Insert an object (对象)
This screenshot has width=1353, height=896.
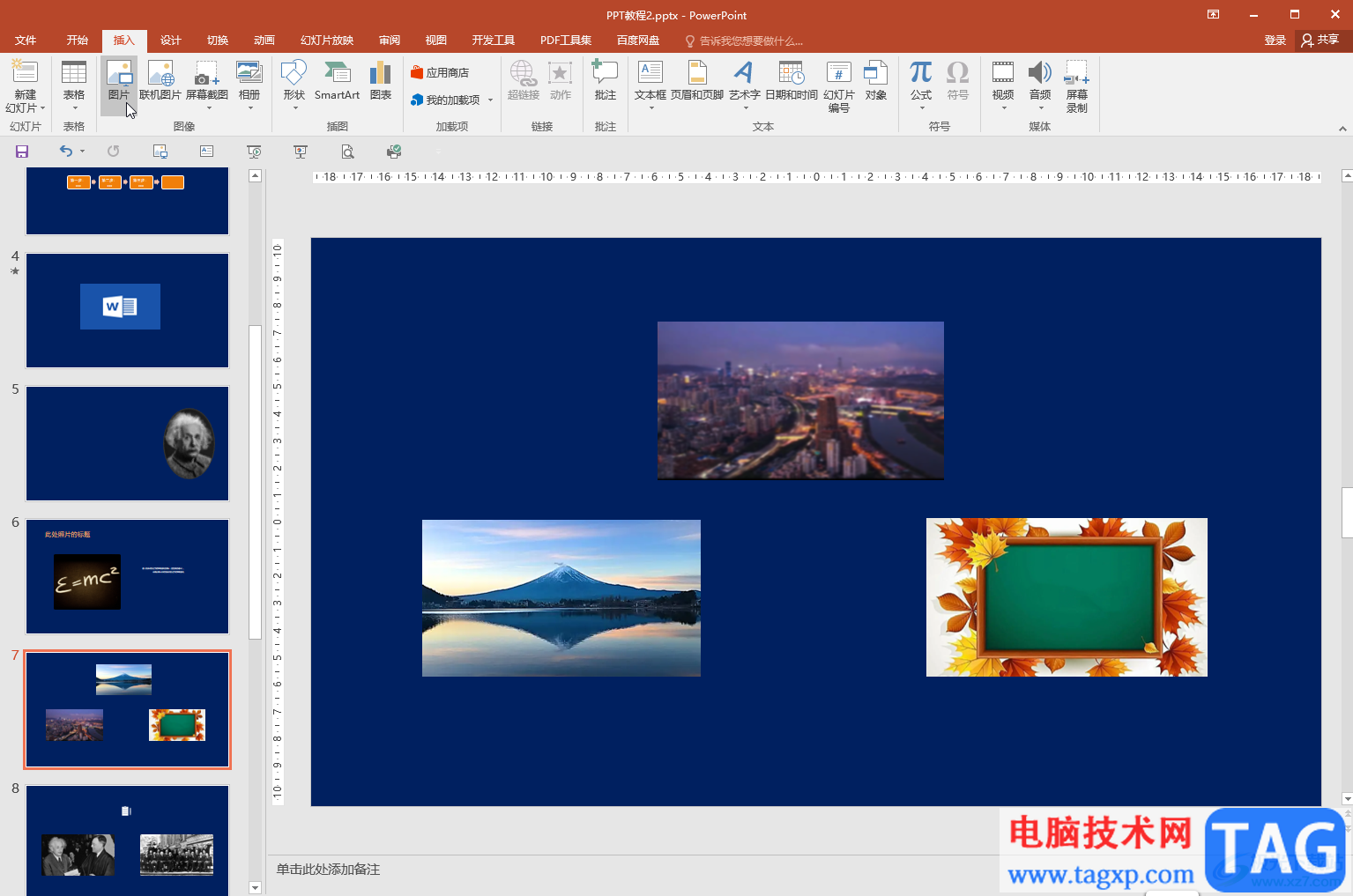[876, 82]
